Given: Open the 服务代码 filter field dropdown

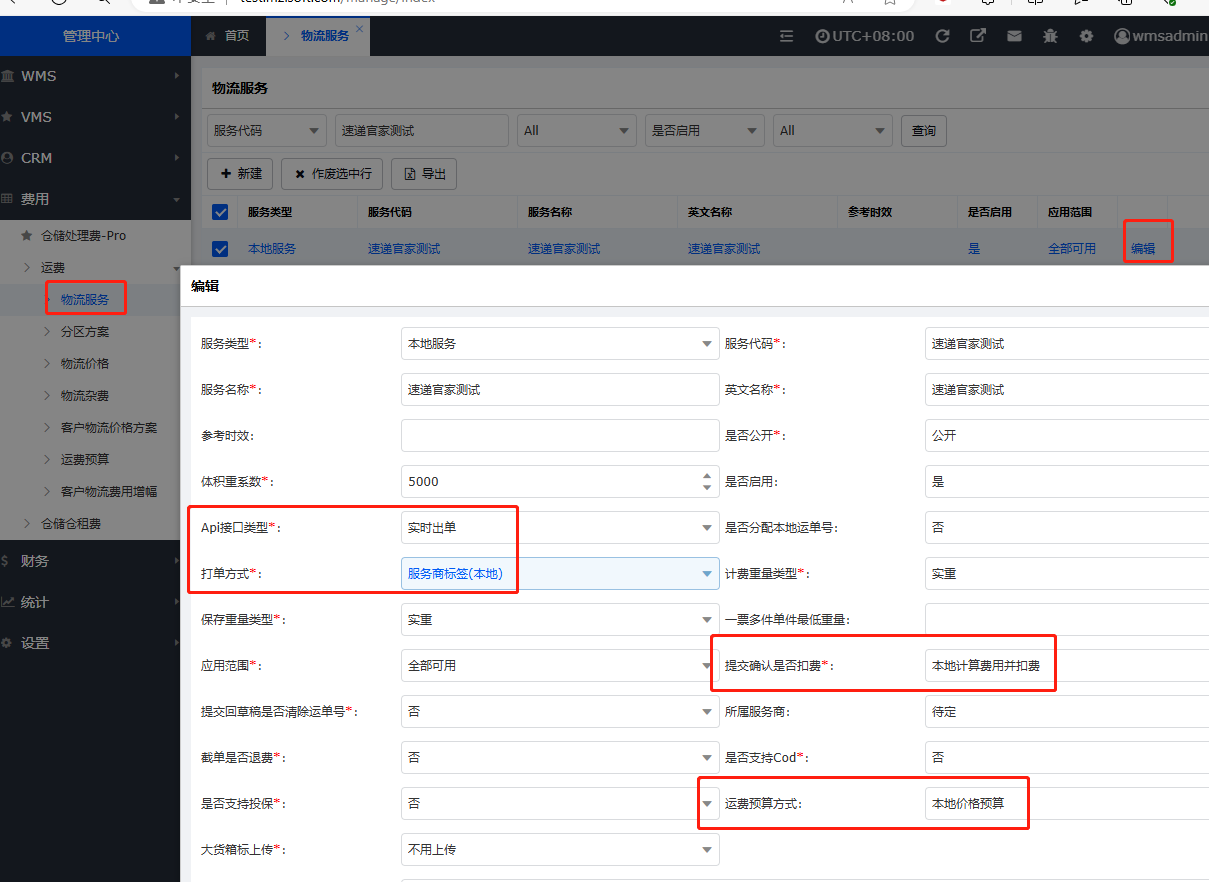Looking at the screenshot, I should tap(267, 130).
